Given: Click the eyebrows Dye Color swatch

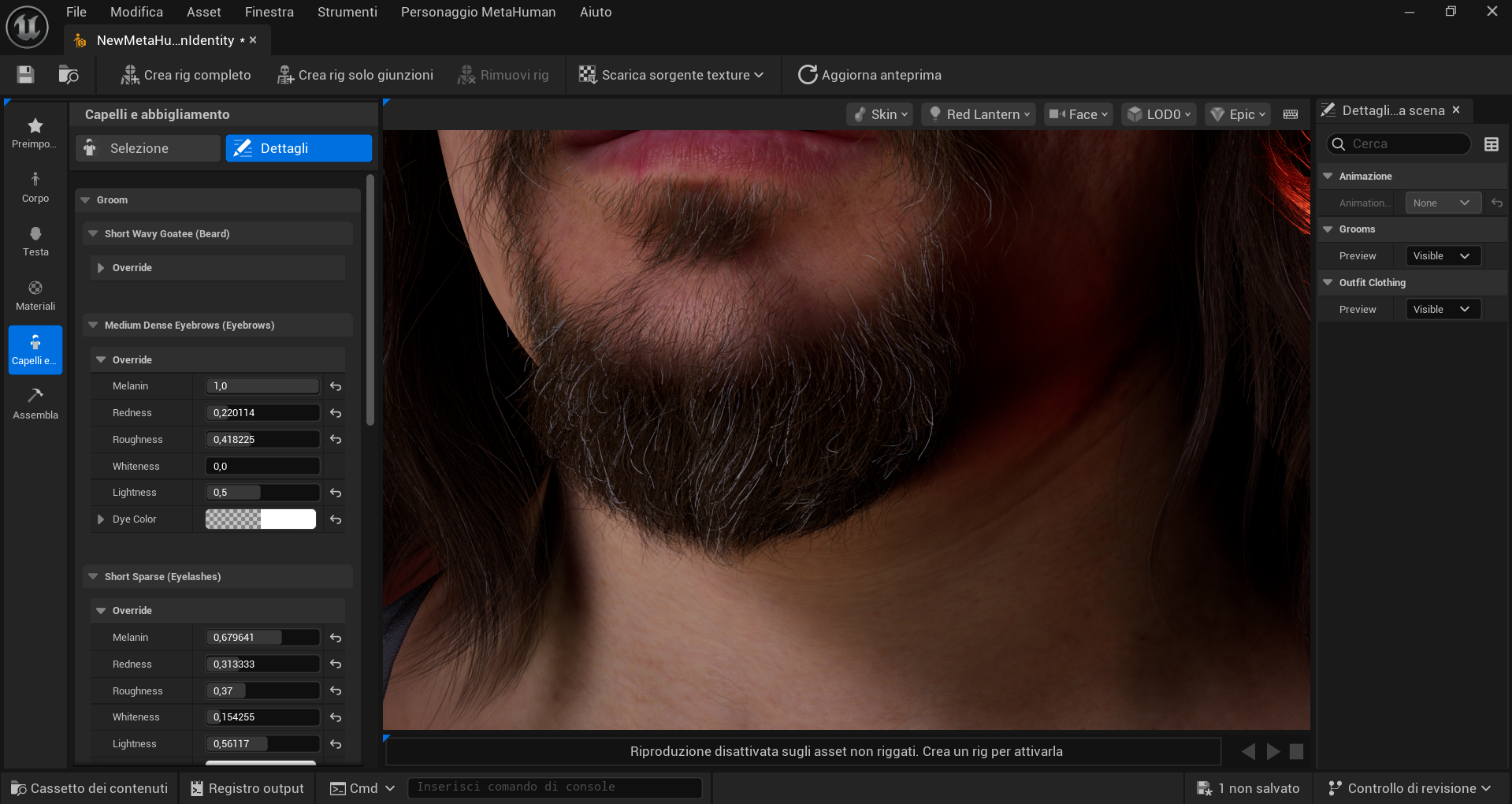Looking at the screenshot, I should [x=260, y=519].
